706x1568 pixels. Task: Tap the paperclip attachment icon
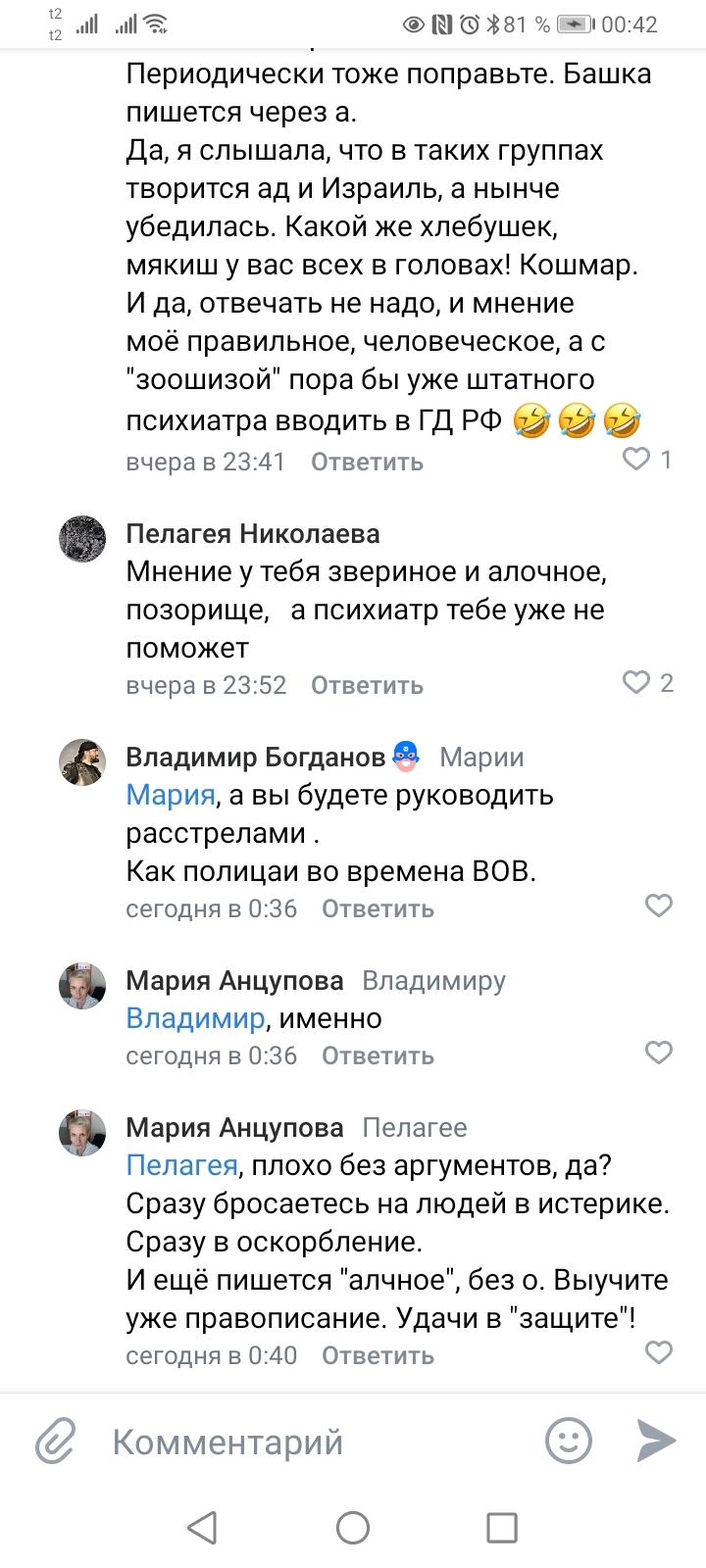point(56,1442)
